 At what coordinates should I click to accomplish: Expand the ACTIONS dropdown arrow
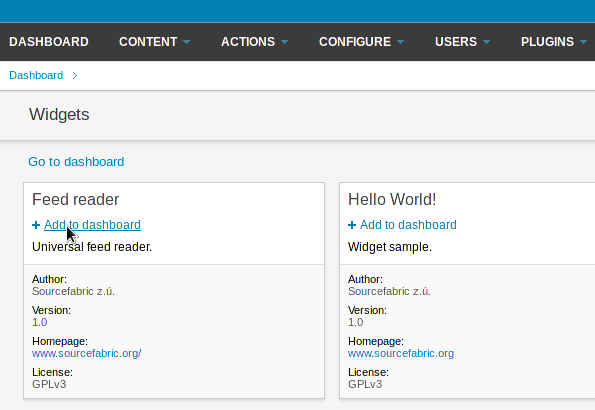[285, 42]
